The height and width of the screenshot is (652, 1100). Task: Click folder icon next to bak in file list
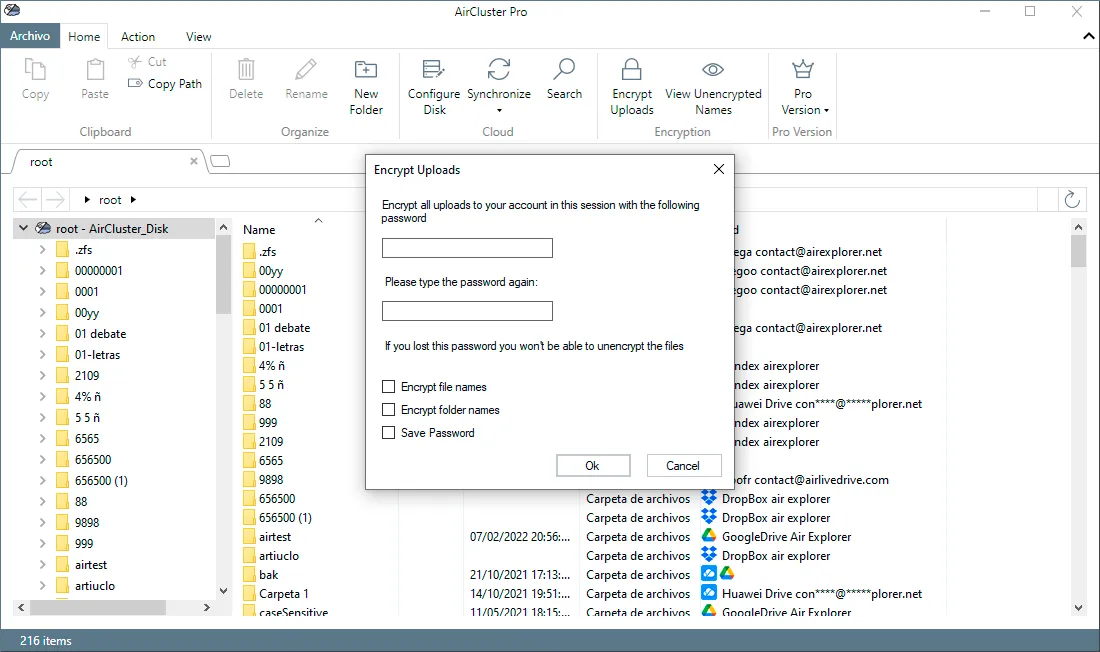[x=249, y=575]
